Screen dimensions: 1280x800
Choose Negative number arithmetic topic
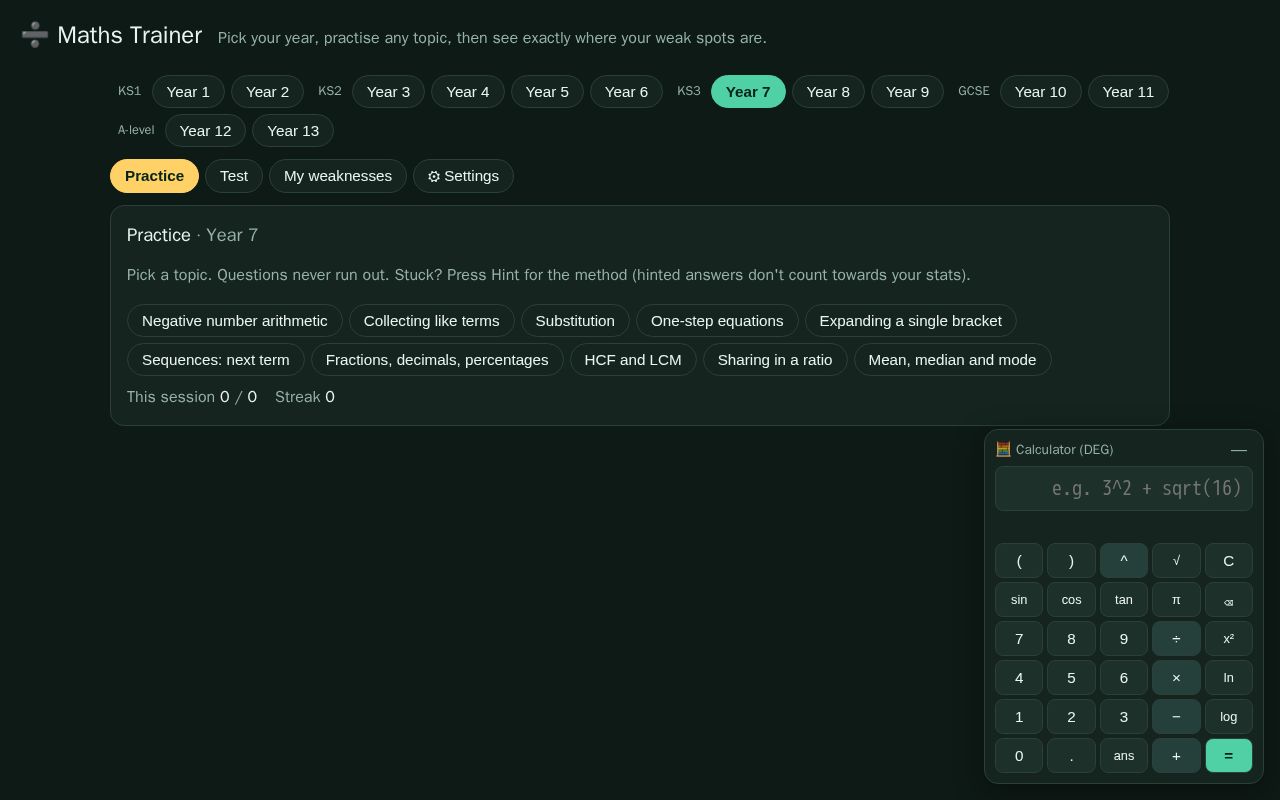click(235, 321)
